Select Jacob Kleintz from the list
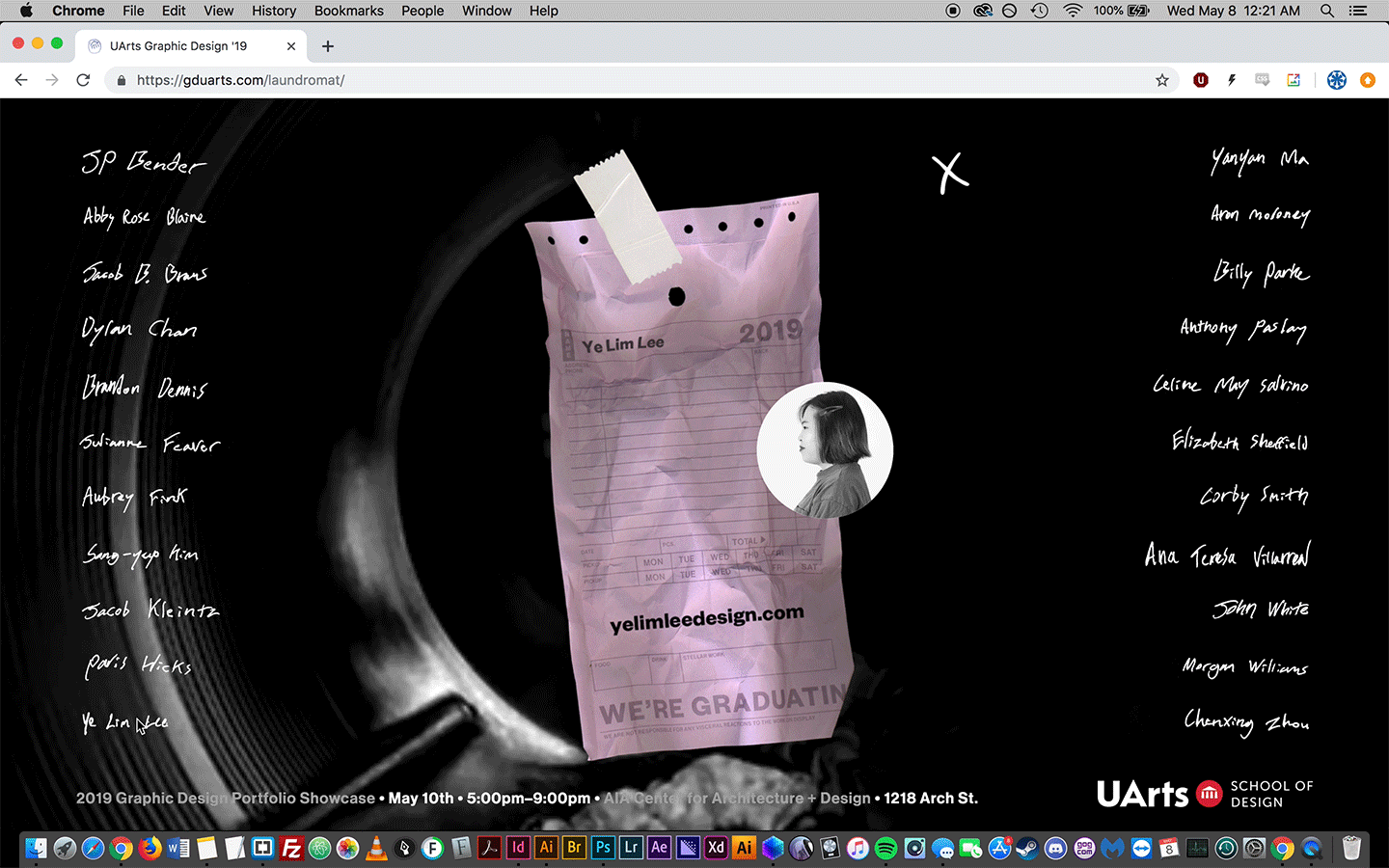Screen dimensions: 1389x868 [150, 610]
